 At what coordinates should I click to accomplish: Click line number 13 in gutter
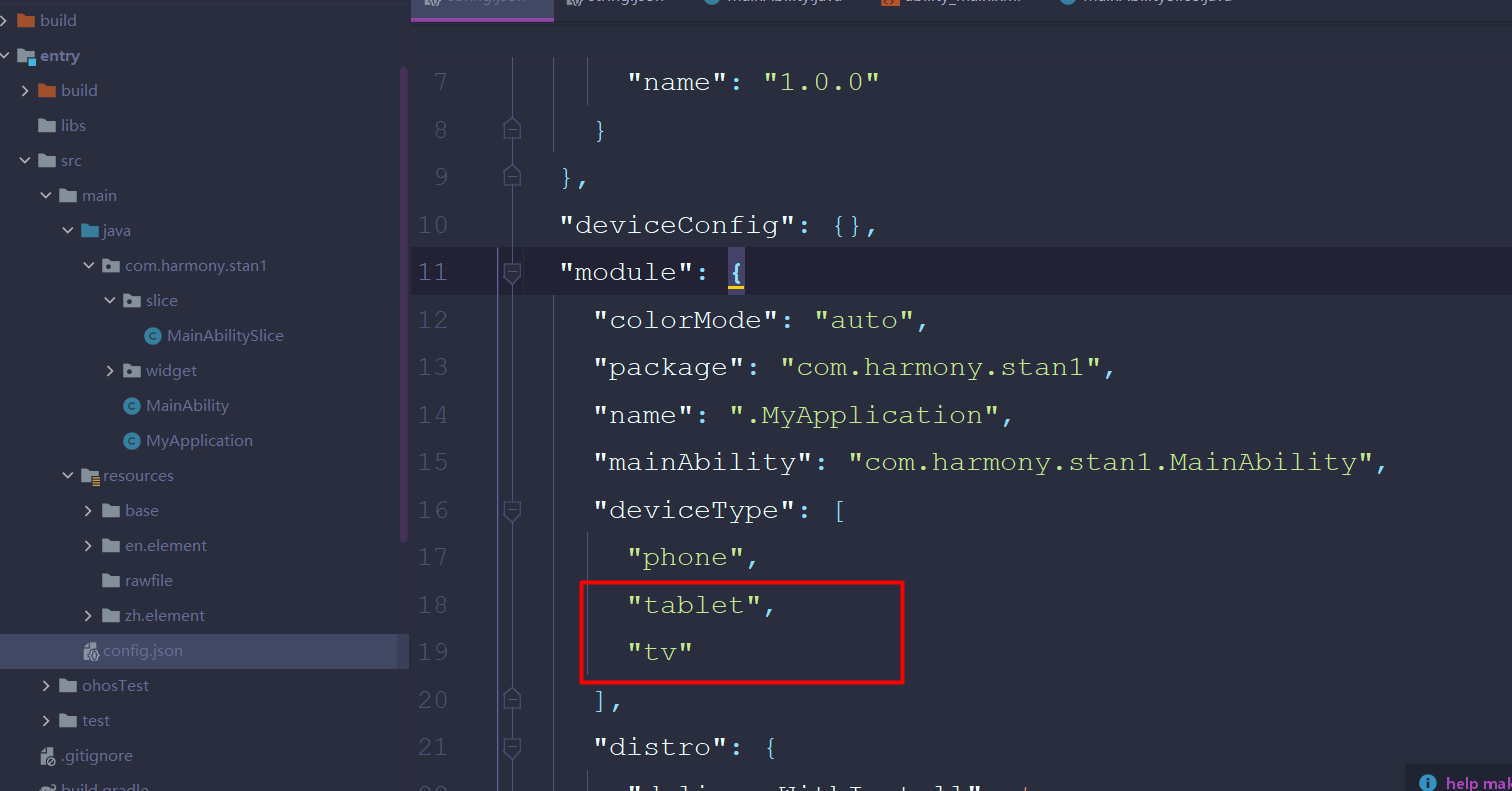[x=433, y=367]
